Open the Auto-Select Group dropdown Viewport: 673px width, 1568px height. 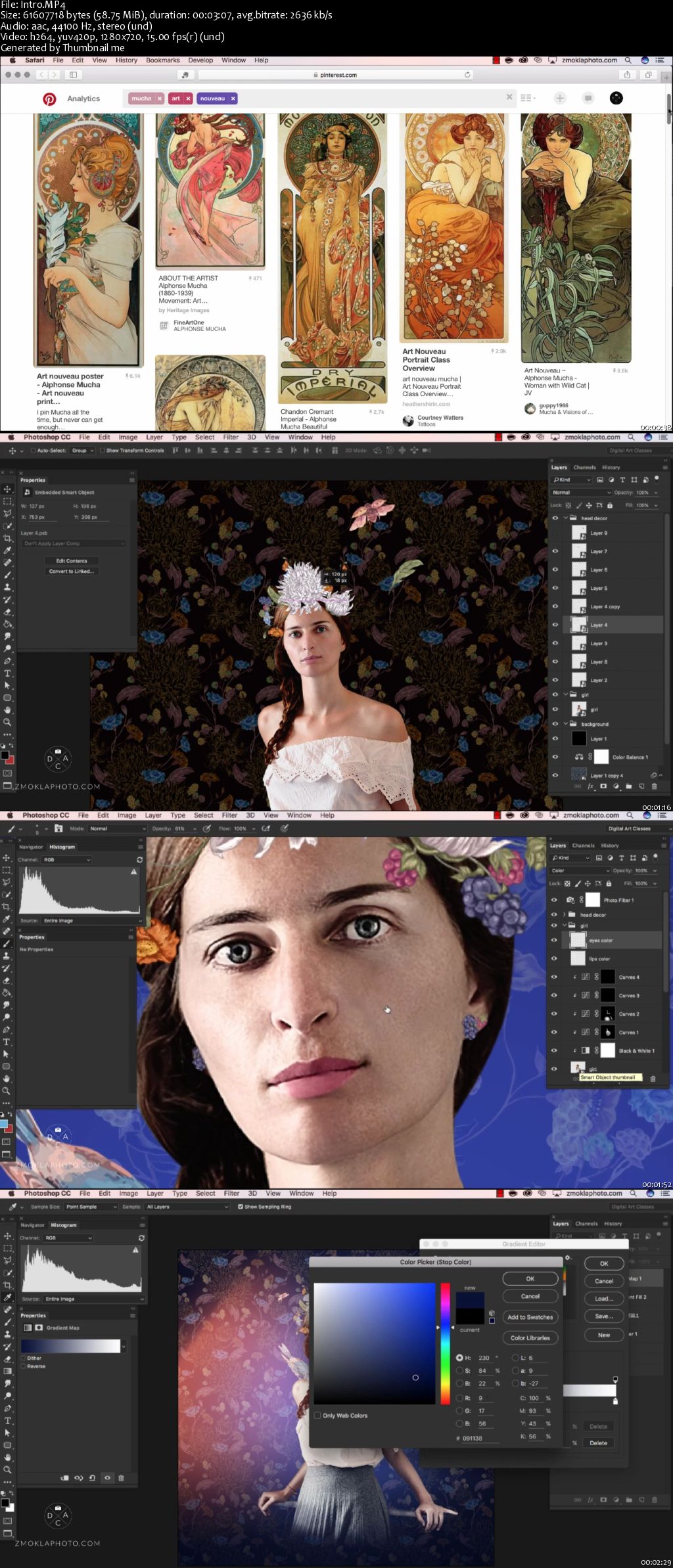(83, 451)
